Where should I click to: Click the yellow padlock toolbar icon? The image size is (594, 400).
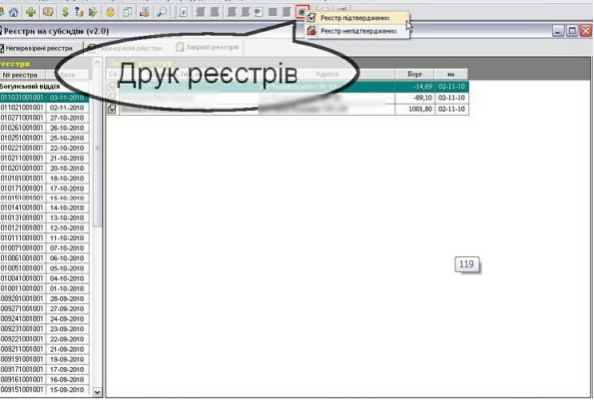pos(110,12)
